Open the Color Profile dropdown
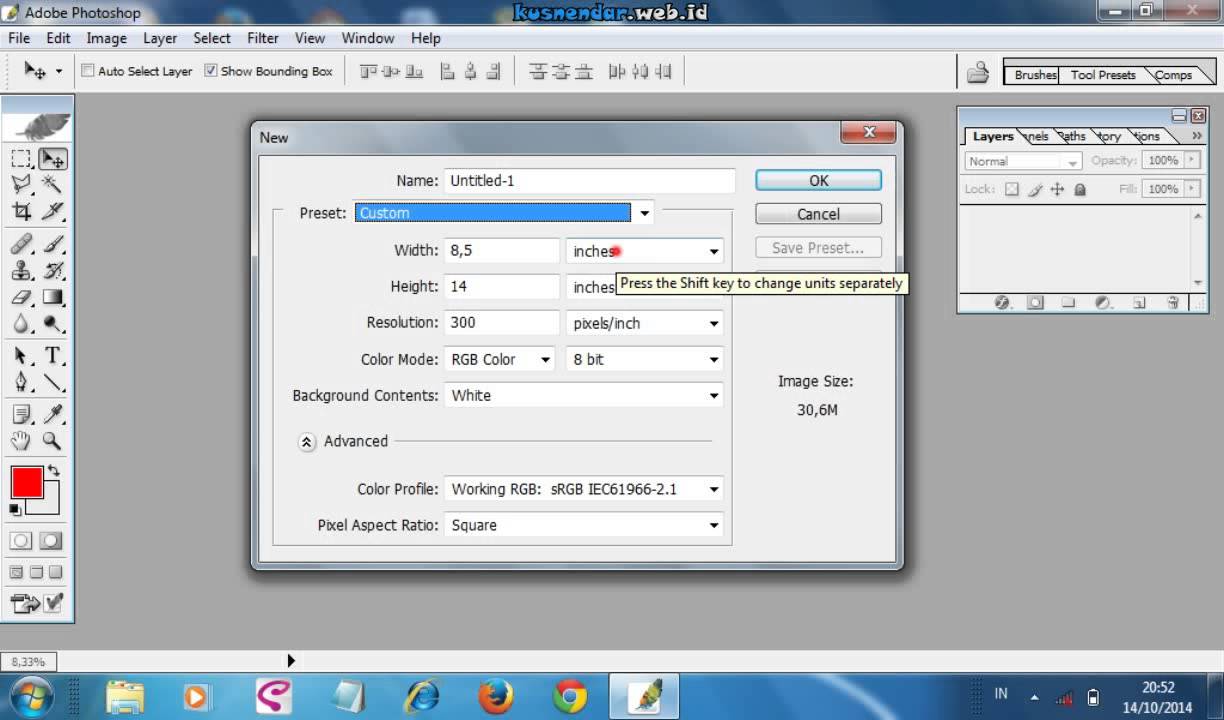This screenshot has height=720, width=1224. pyautogui.click(x=584, y=489)
